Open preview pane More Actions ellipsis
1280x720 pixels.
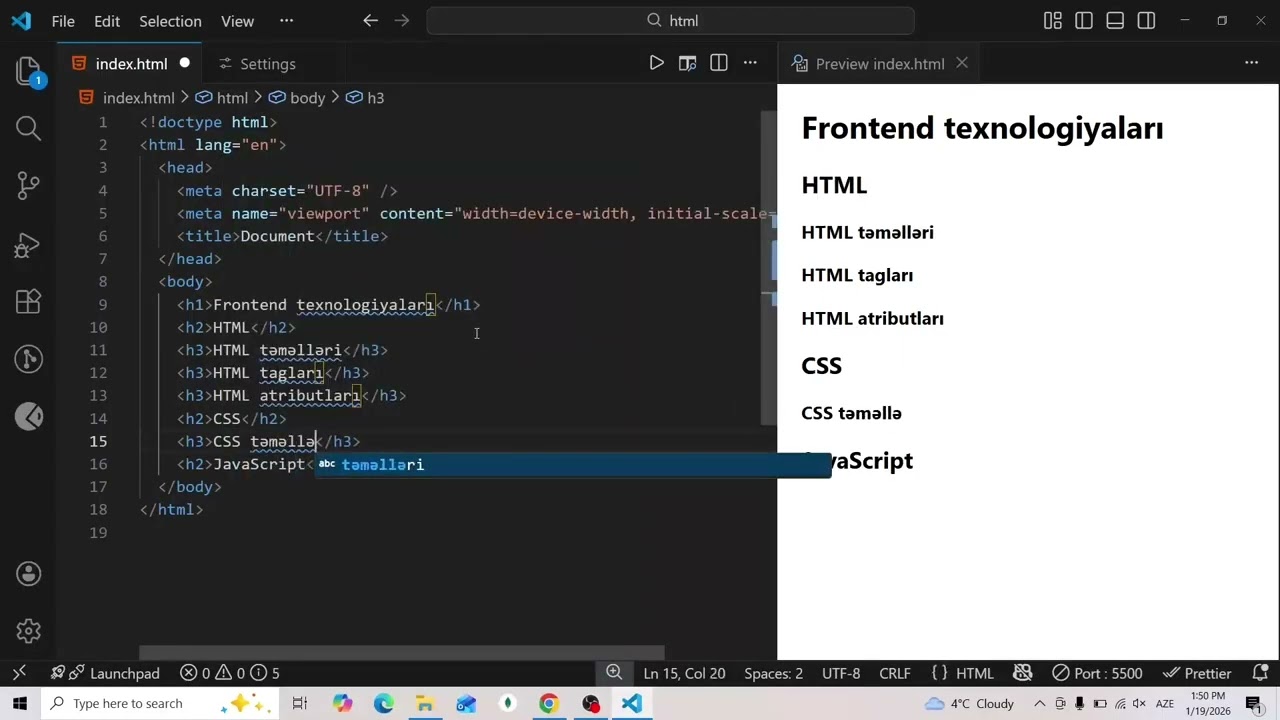[1251, 63]
